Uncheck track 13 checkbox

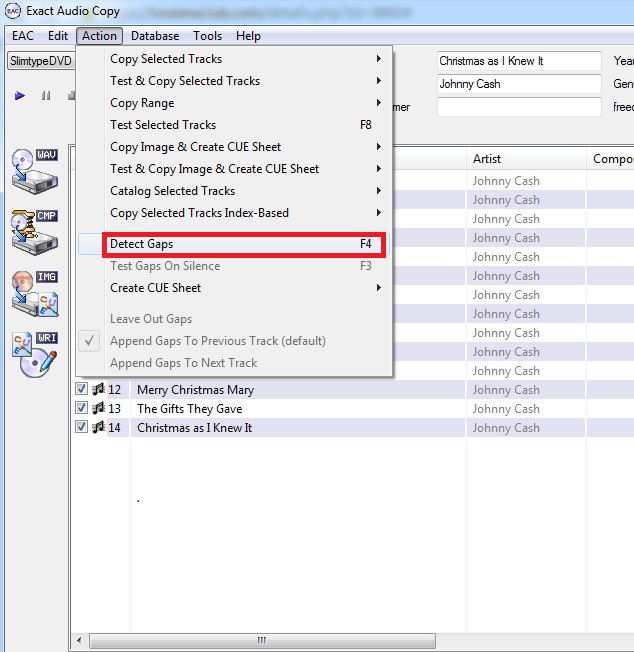[x=81, y=408]
